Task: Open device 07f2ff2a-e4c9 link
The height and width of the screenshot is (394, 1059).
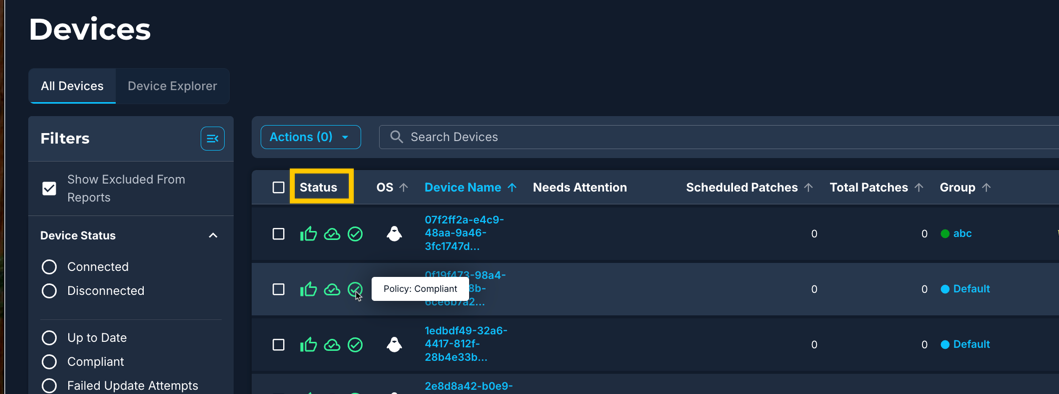Action: (x=465, y=233)
